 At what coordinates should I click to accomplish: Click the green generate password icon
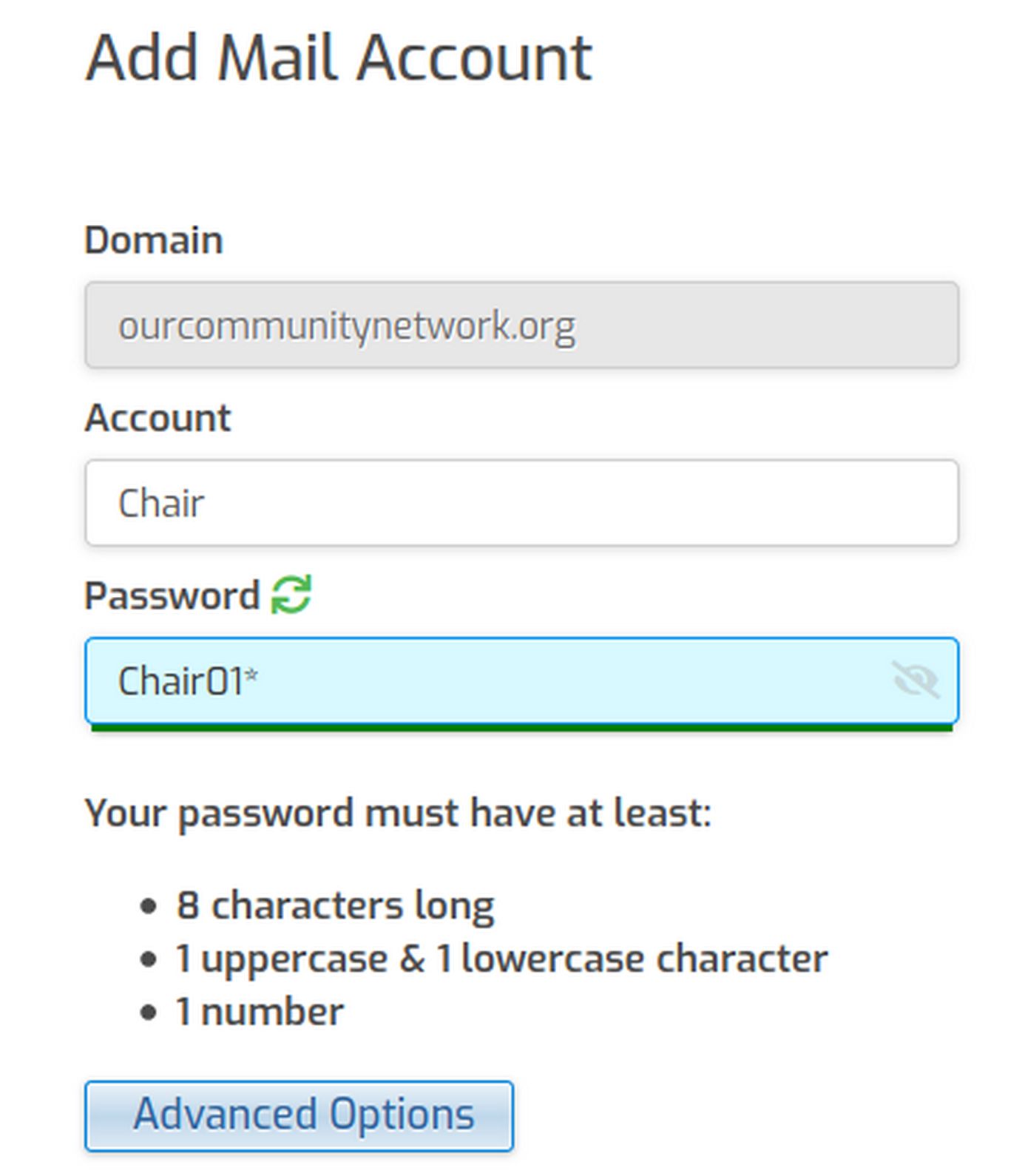[291, 595]
